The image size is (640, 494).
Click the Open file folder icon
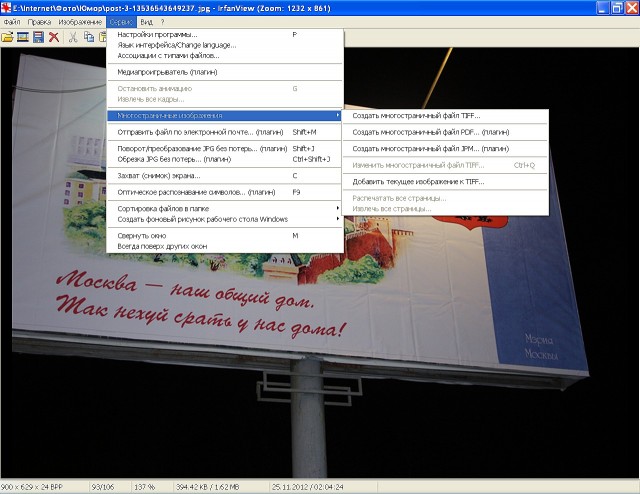pos(7,37)
